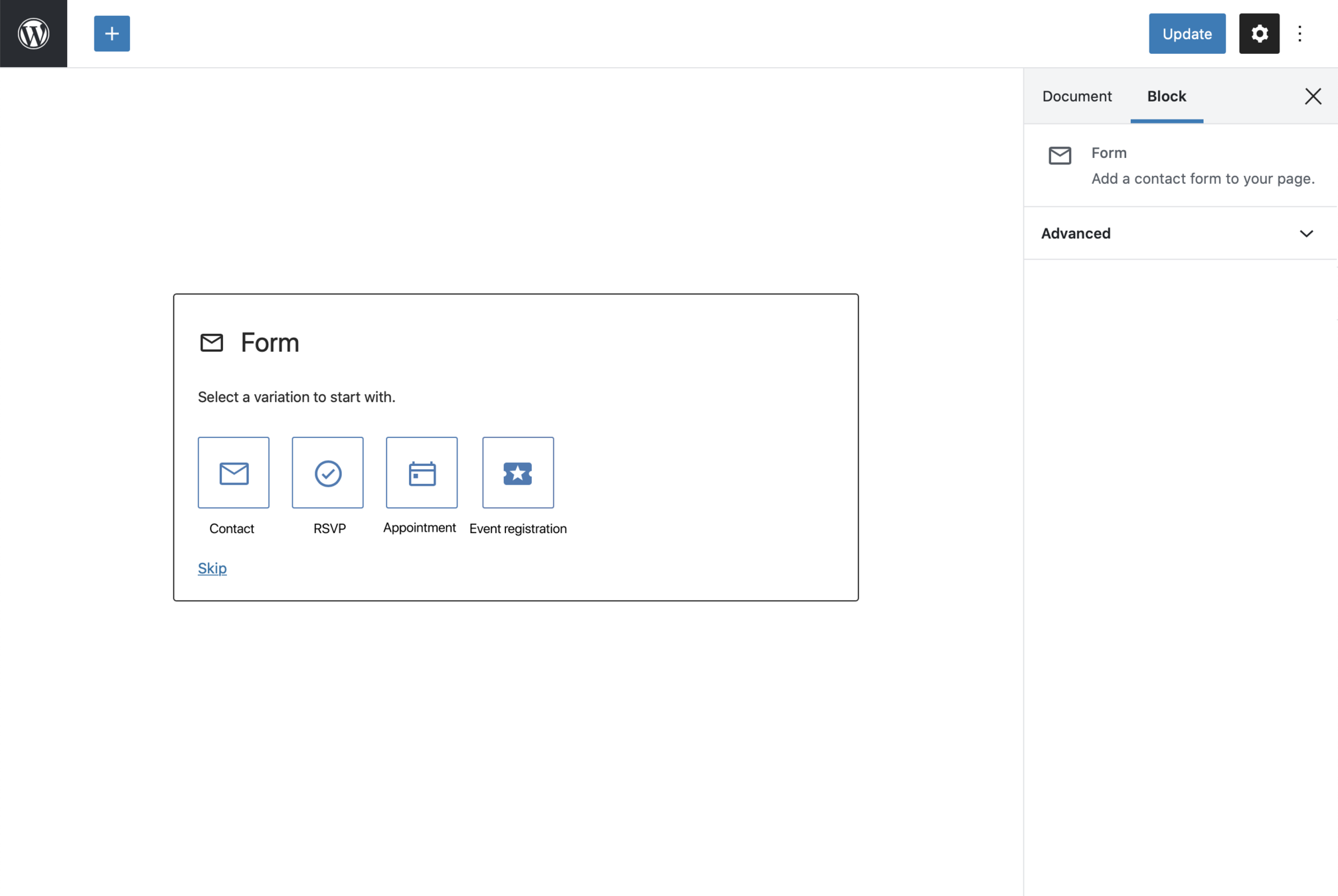Click the Form block title text
Screen dimensions: 1338x896
pyautogui.click(x=270, y=342)
